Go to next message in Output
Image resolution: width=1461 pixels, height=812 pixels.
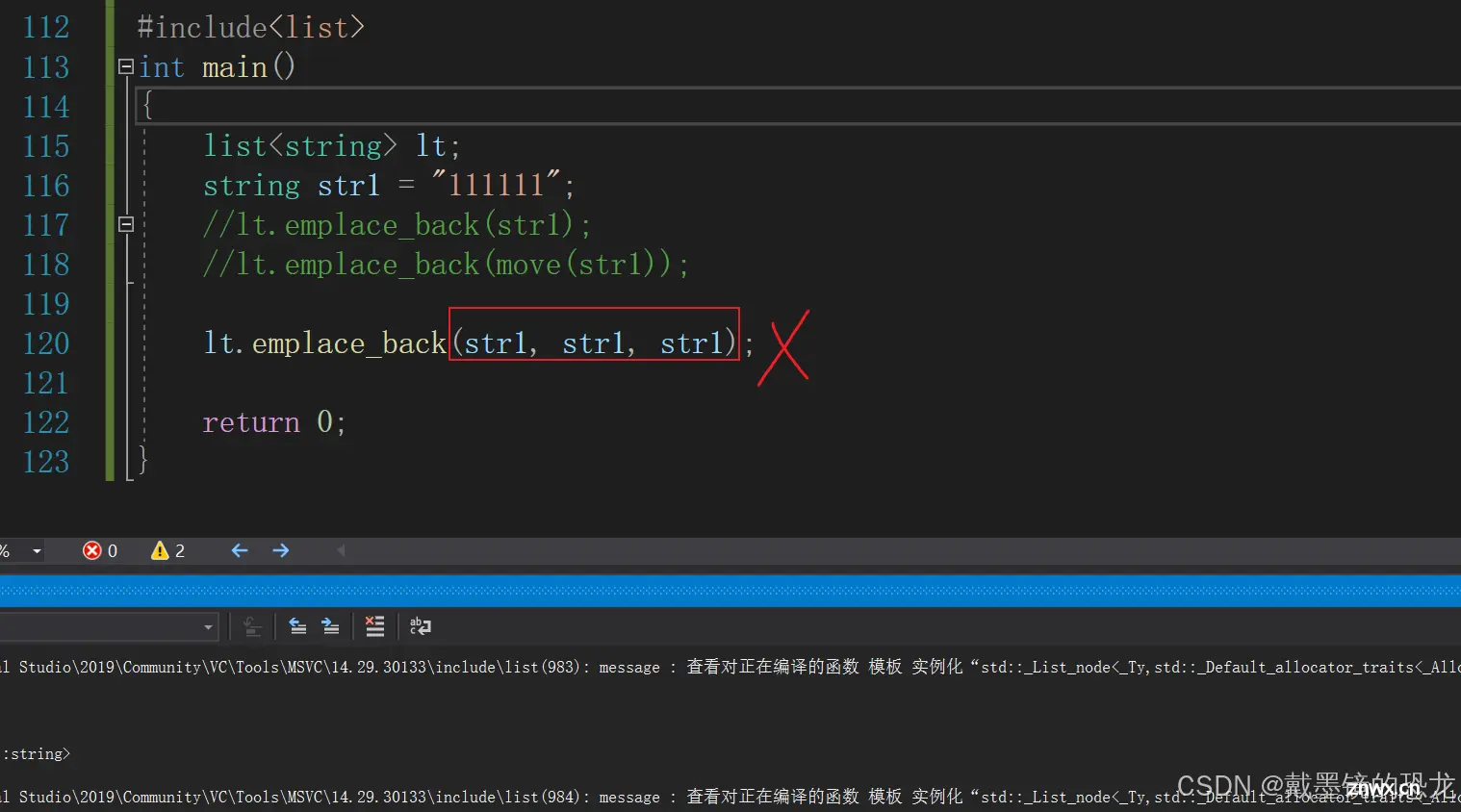330,627
